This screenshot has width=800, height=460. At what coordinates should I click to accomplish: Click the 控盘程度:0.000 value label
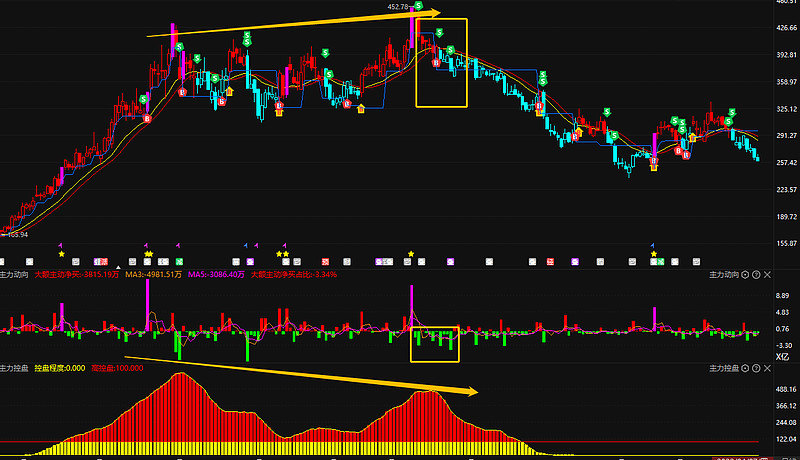(x=60, y=368)
